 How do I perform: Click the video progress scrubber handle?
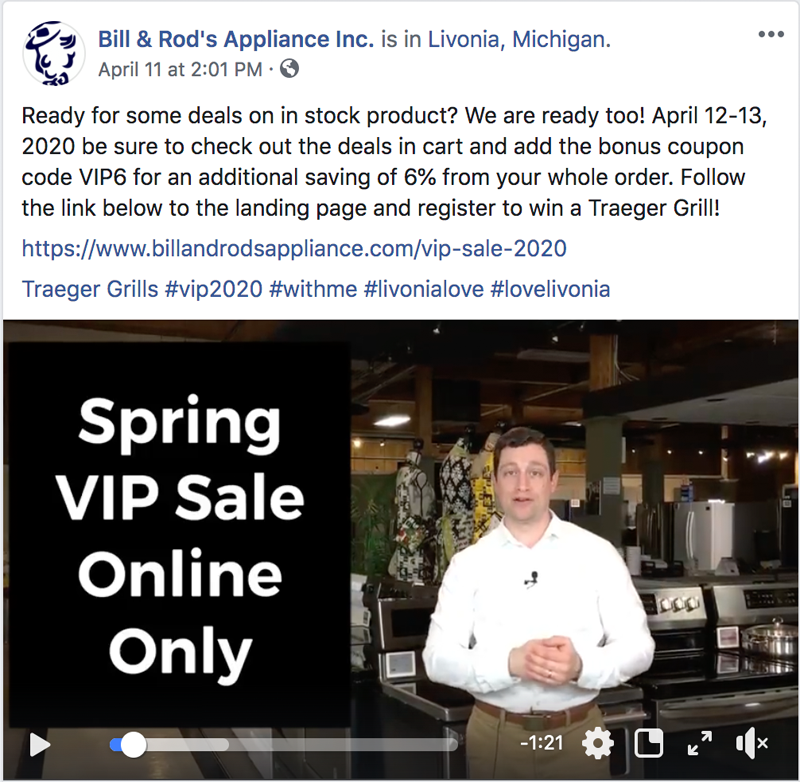133,745
